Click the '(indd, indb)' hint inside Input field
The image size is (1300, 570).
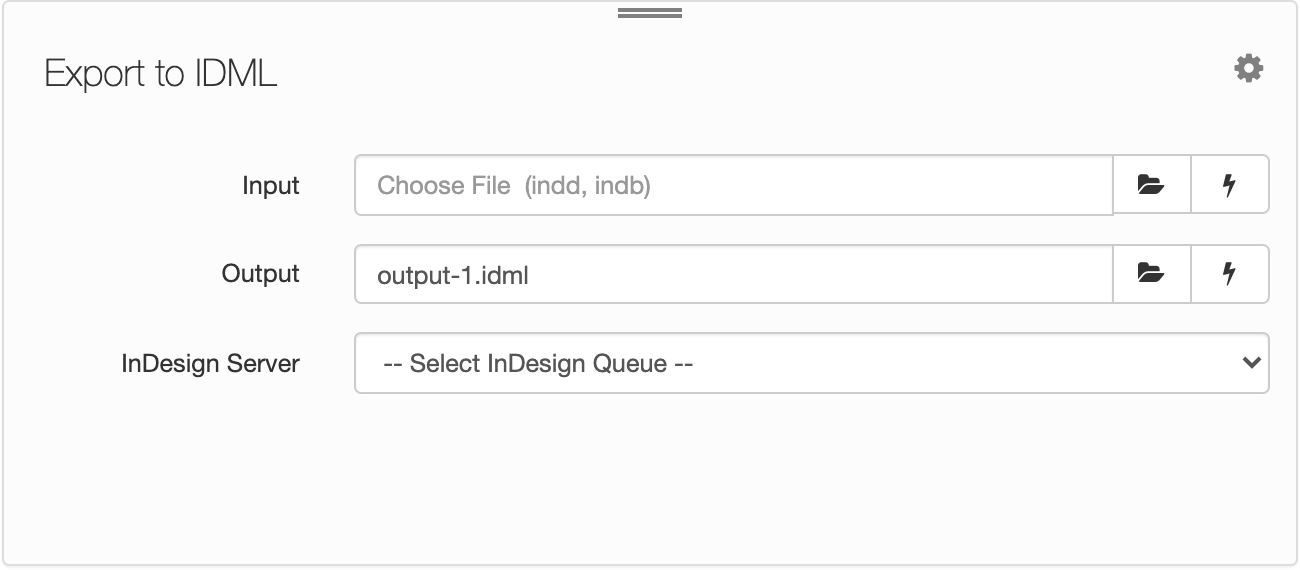coord(589,186)
